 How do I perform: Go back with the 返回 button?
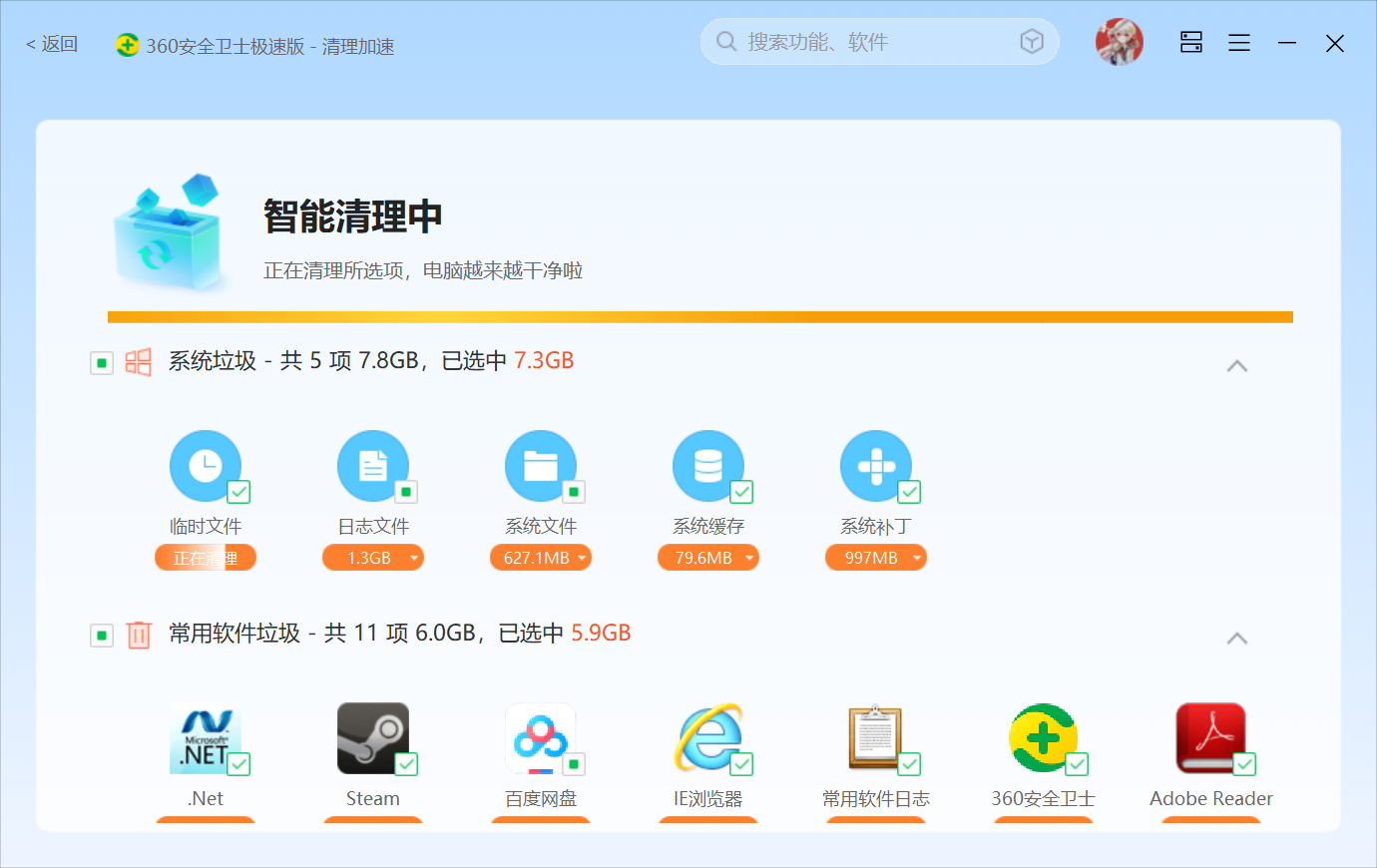[x=52, y=44]
